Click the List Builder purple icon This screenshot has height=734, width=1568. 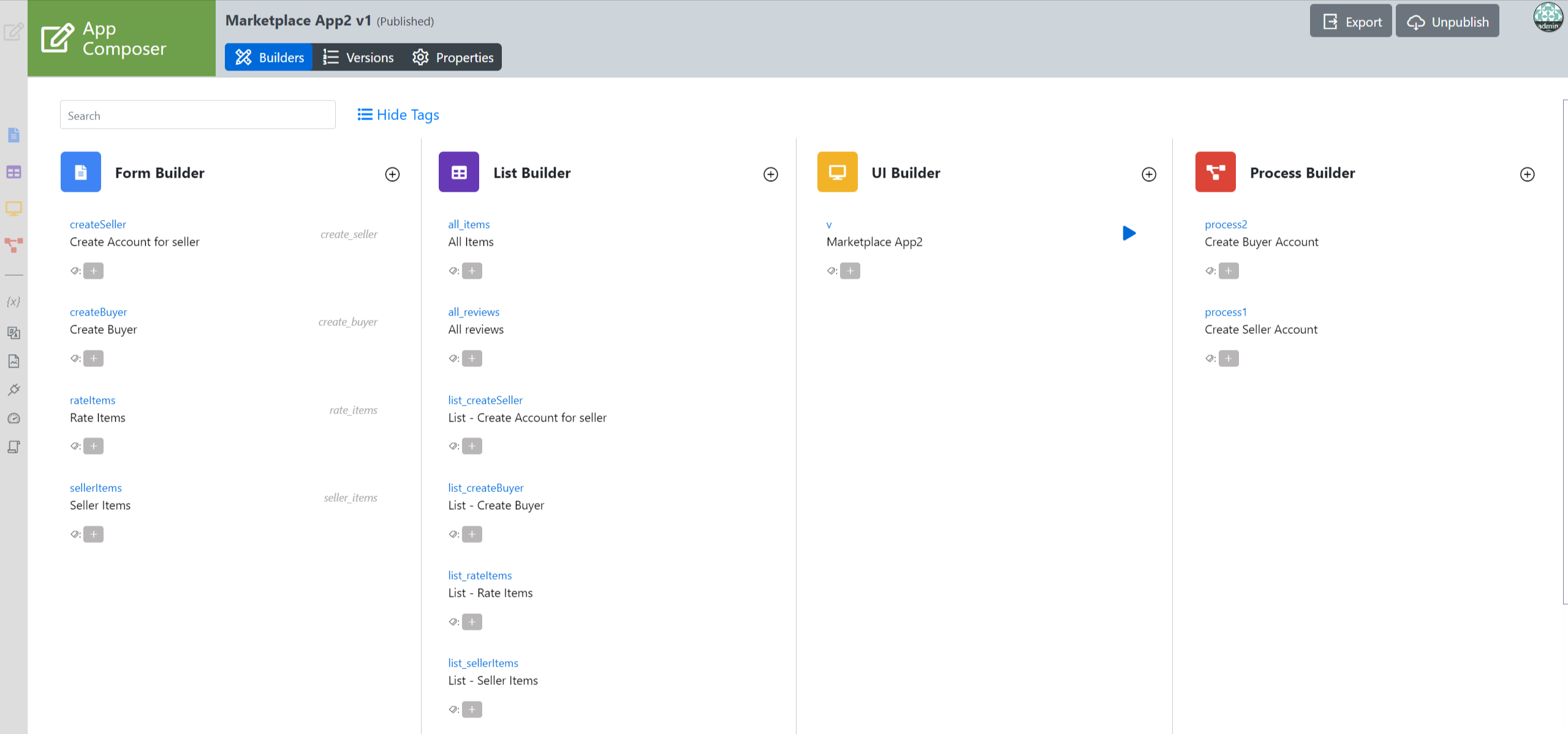coord(458,172)
